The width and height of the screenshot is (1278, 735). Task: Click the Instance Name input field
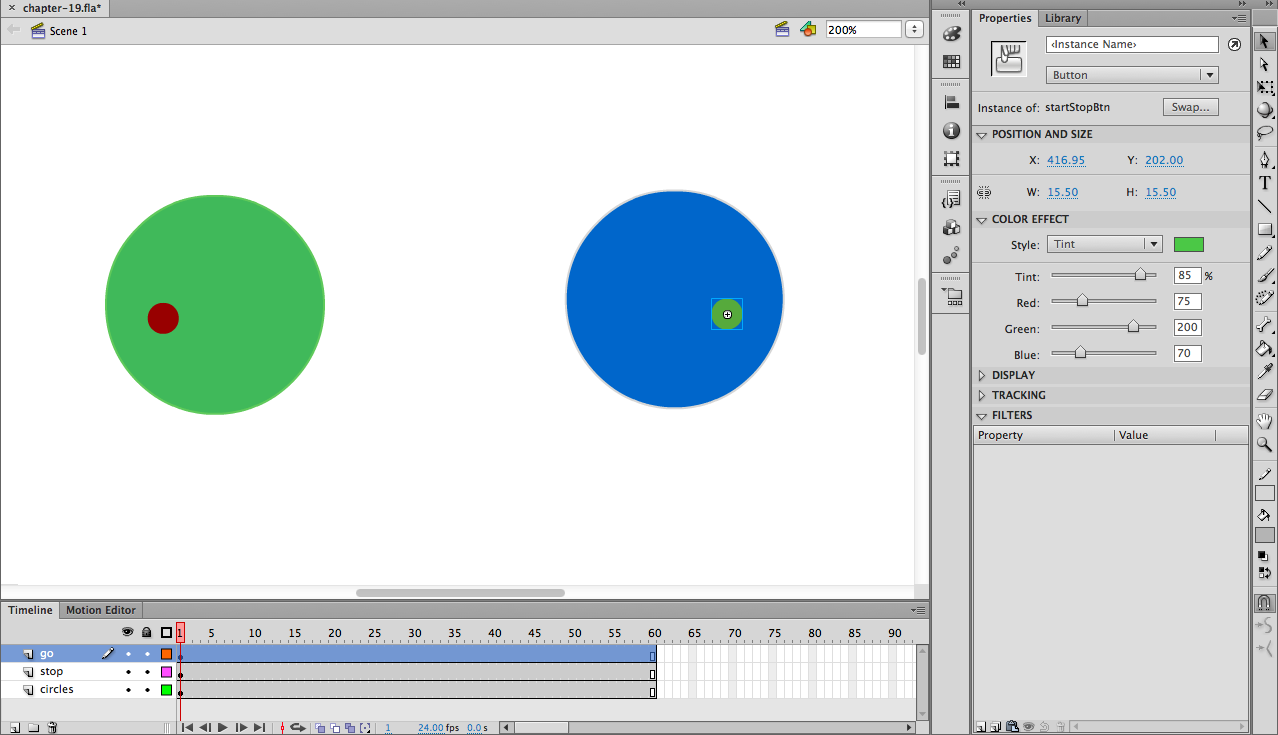(x=1131, y=45)
